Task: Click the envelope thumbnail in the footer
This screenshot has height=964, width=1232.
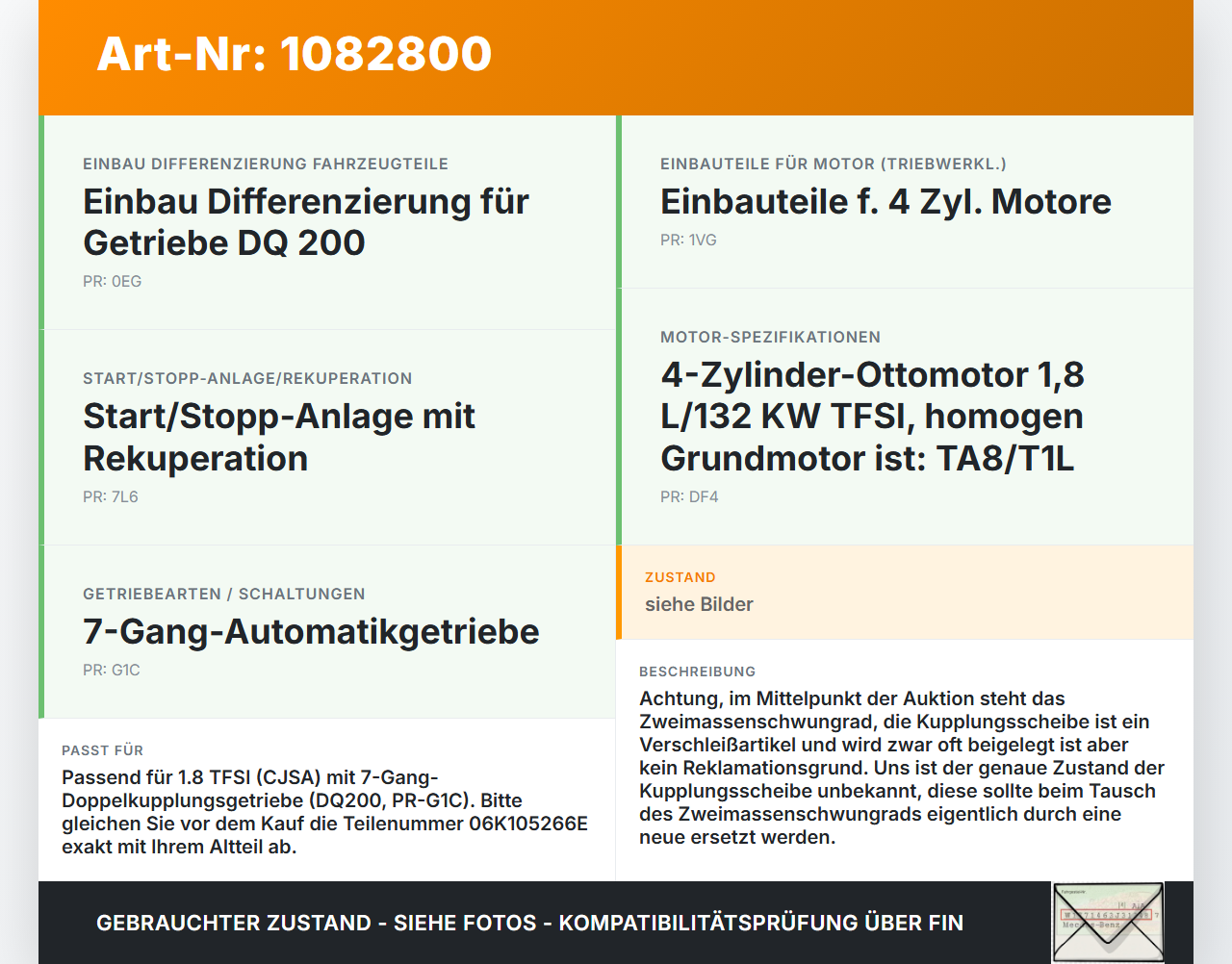Action: tap(1108, 922)
